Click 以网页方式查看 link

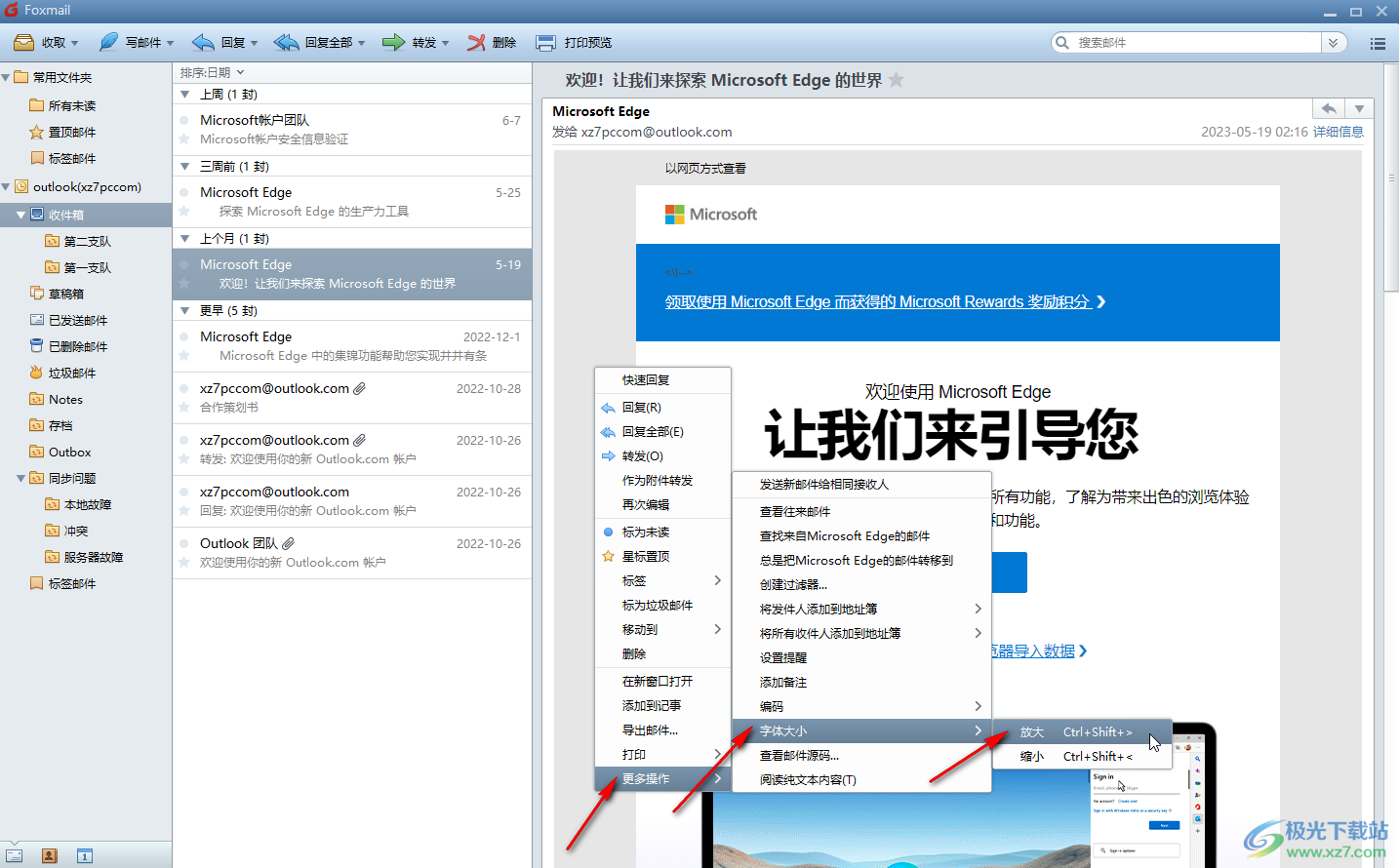click(705, 168)
